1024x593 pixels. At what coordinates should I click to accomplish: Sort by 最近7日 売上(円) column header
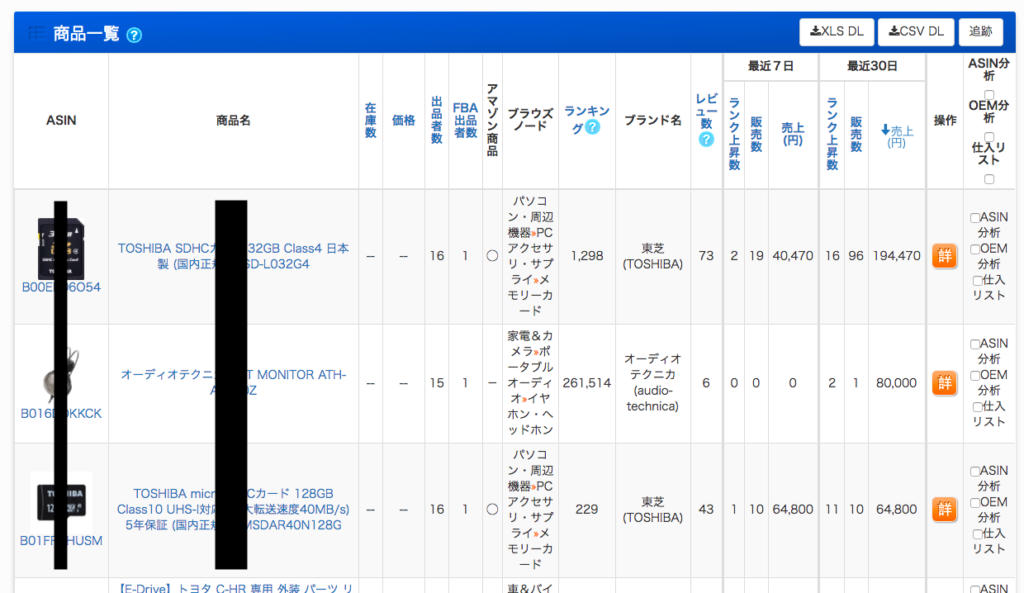point(792,134)
